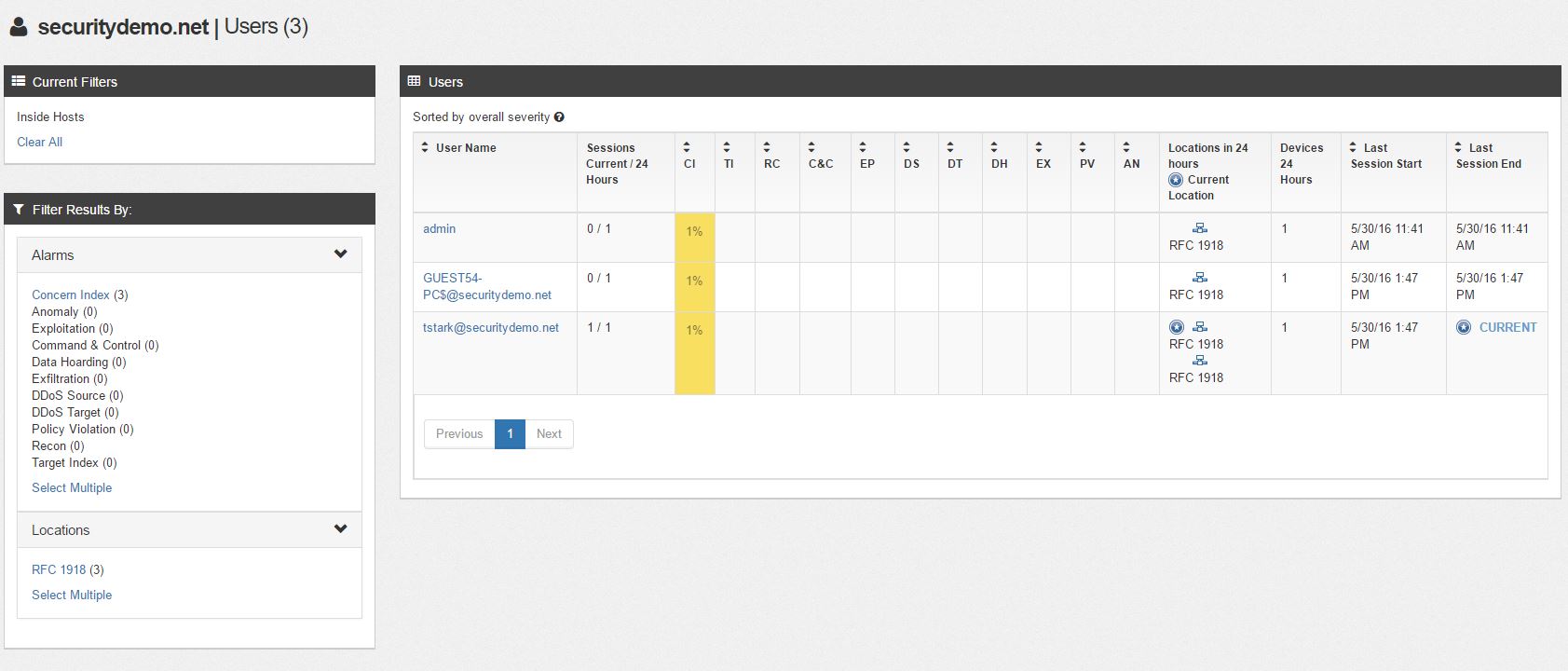Sort by TI column arrows
1568x671 pixels.
pos(727,147)
